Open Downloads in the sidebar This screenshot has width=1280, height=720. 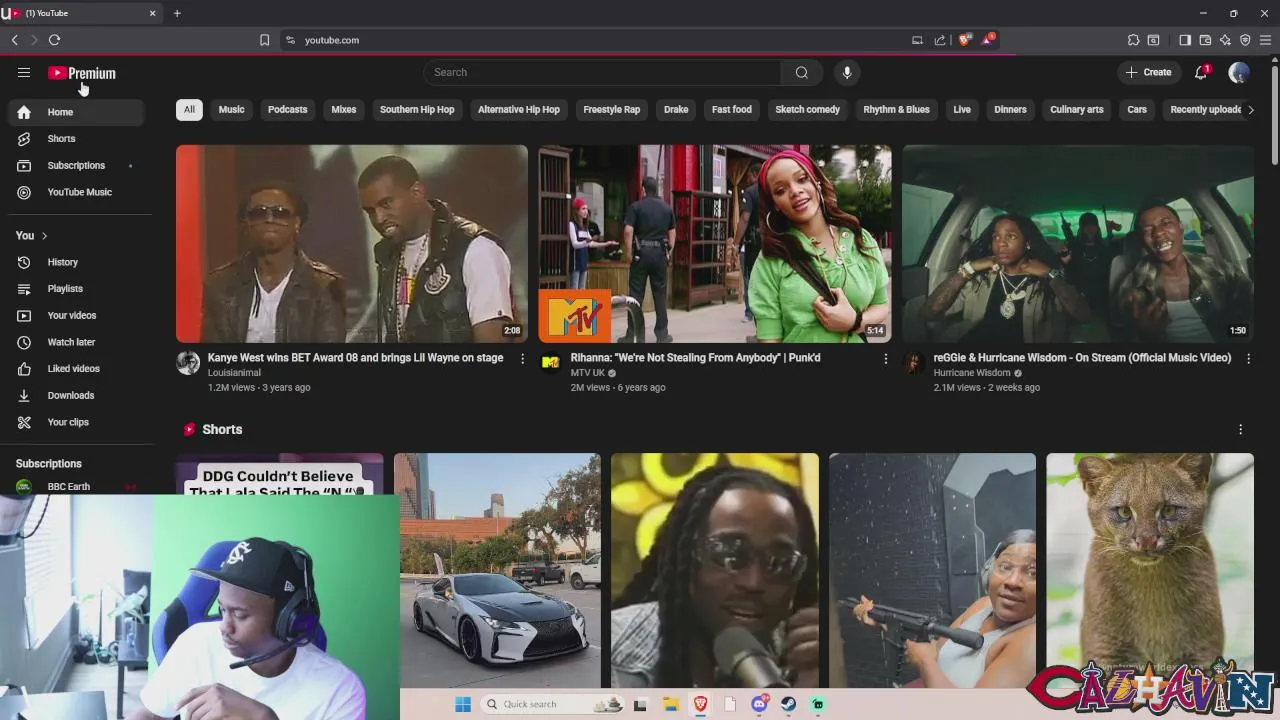click(76, 395)
